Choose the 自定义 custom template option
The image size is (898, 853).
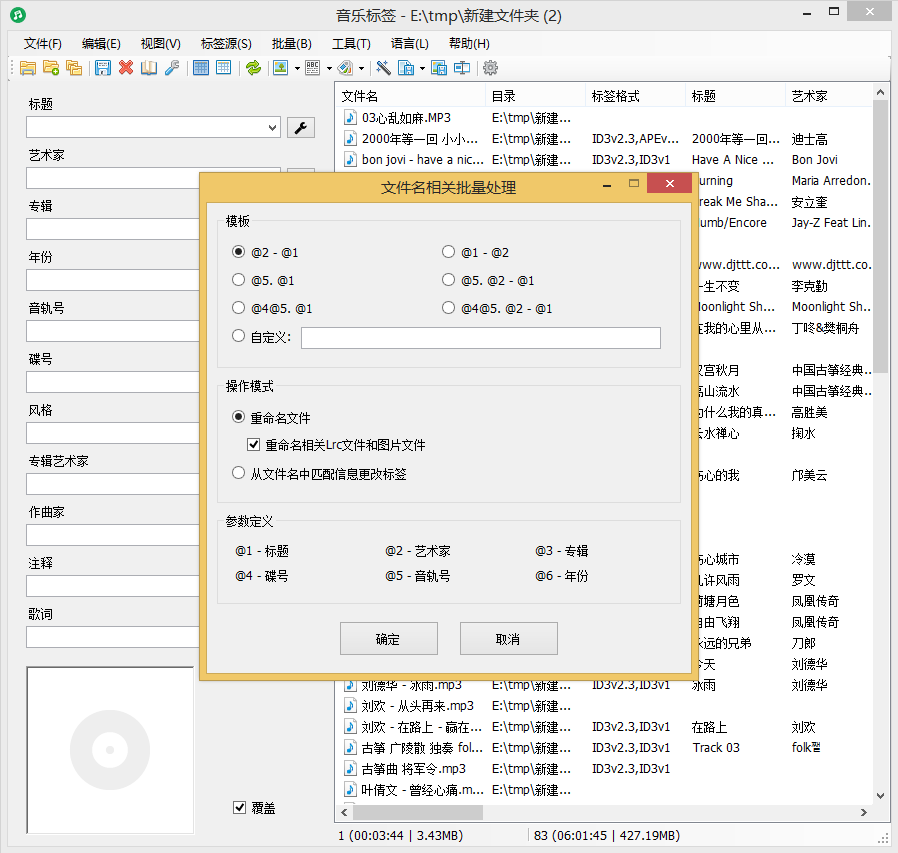coord(237,336)
